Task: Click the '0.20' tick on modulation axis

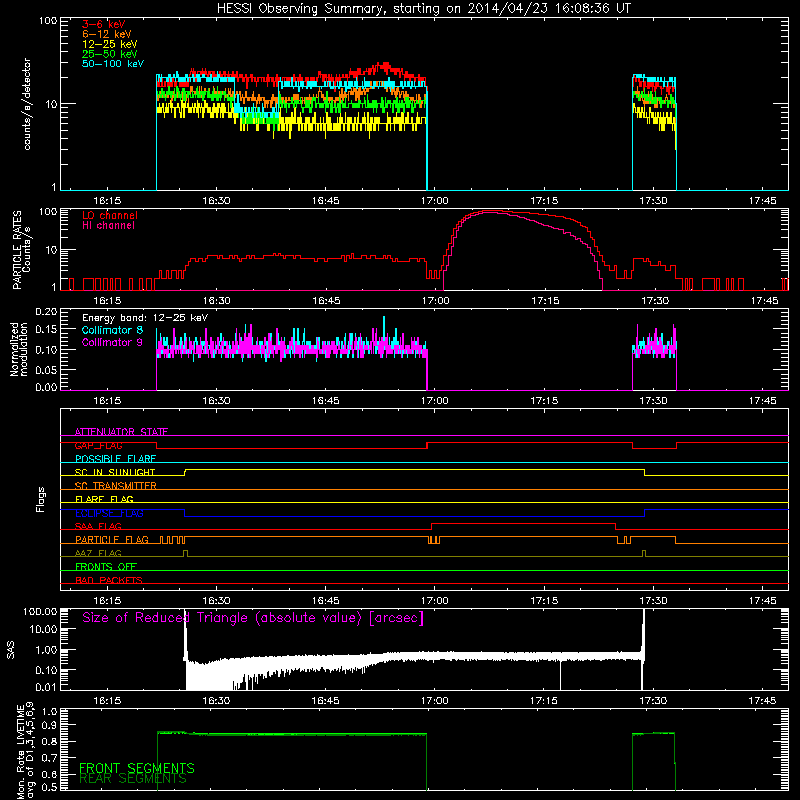Action: point(46,312)
